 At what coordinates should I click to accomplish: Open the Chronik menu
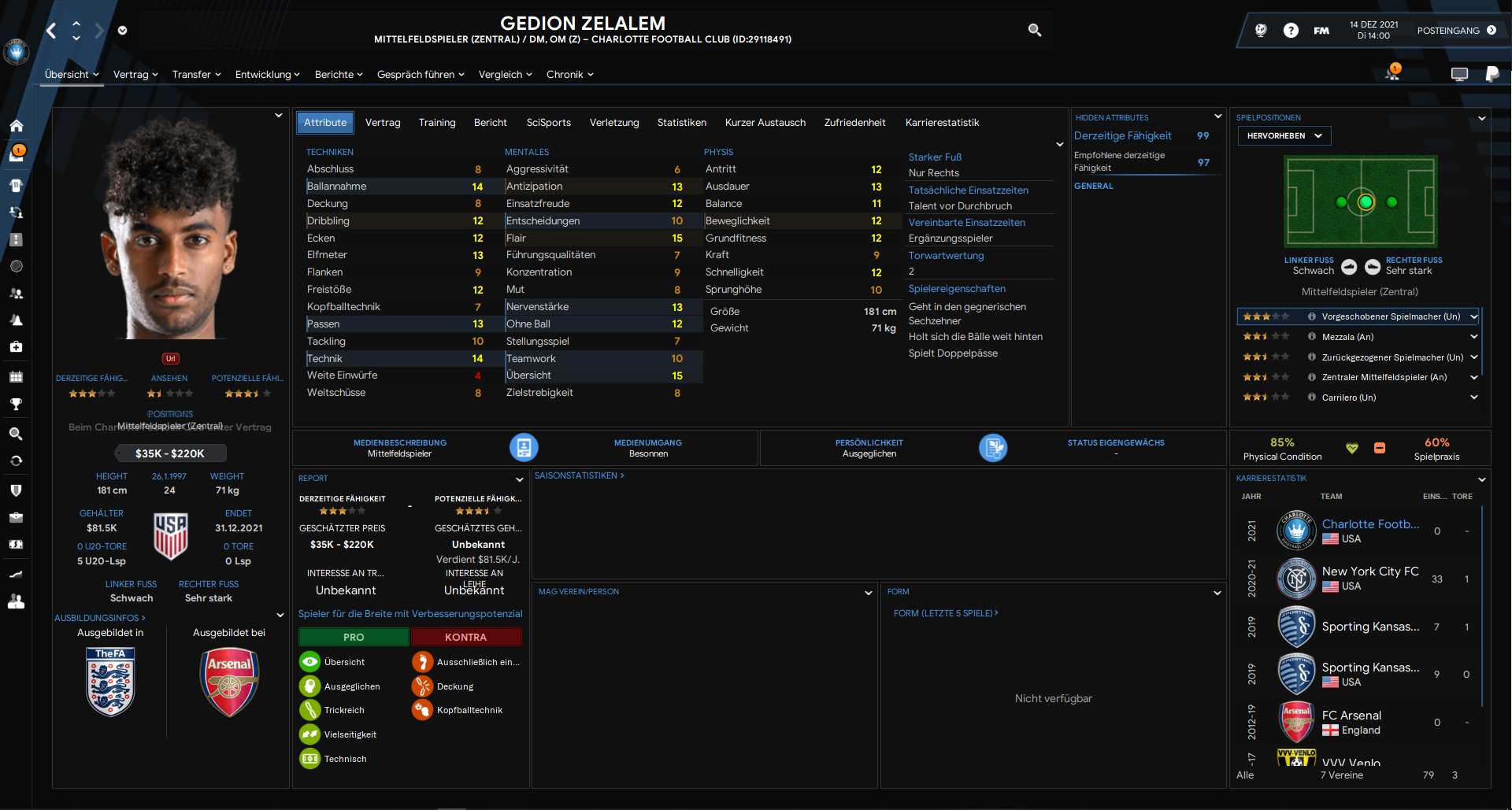[x=570, y=74]
